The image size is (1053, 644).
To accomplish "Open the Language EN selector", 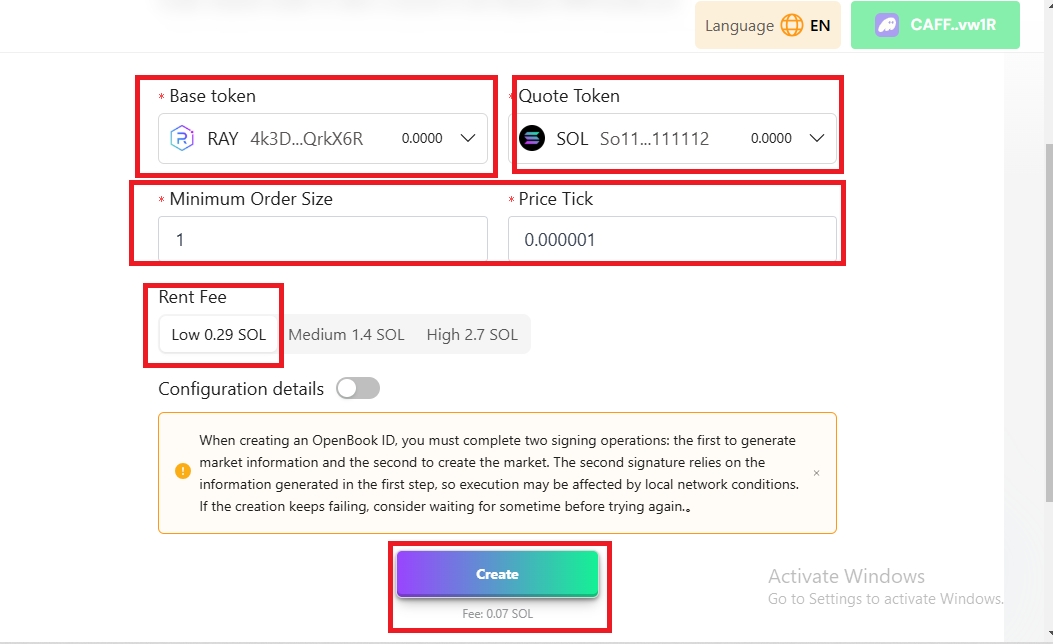I will [x=767, y=26].
